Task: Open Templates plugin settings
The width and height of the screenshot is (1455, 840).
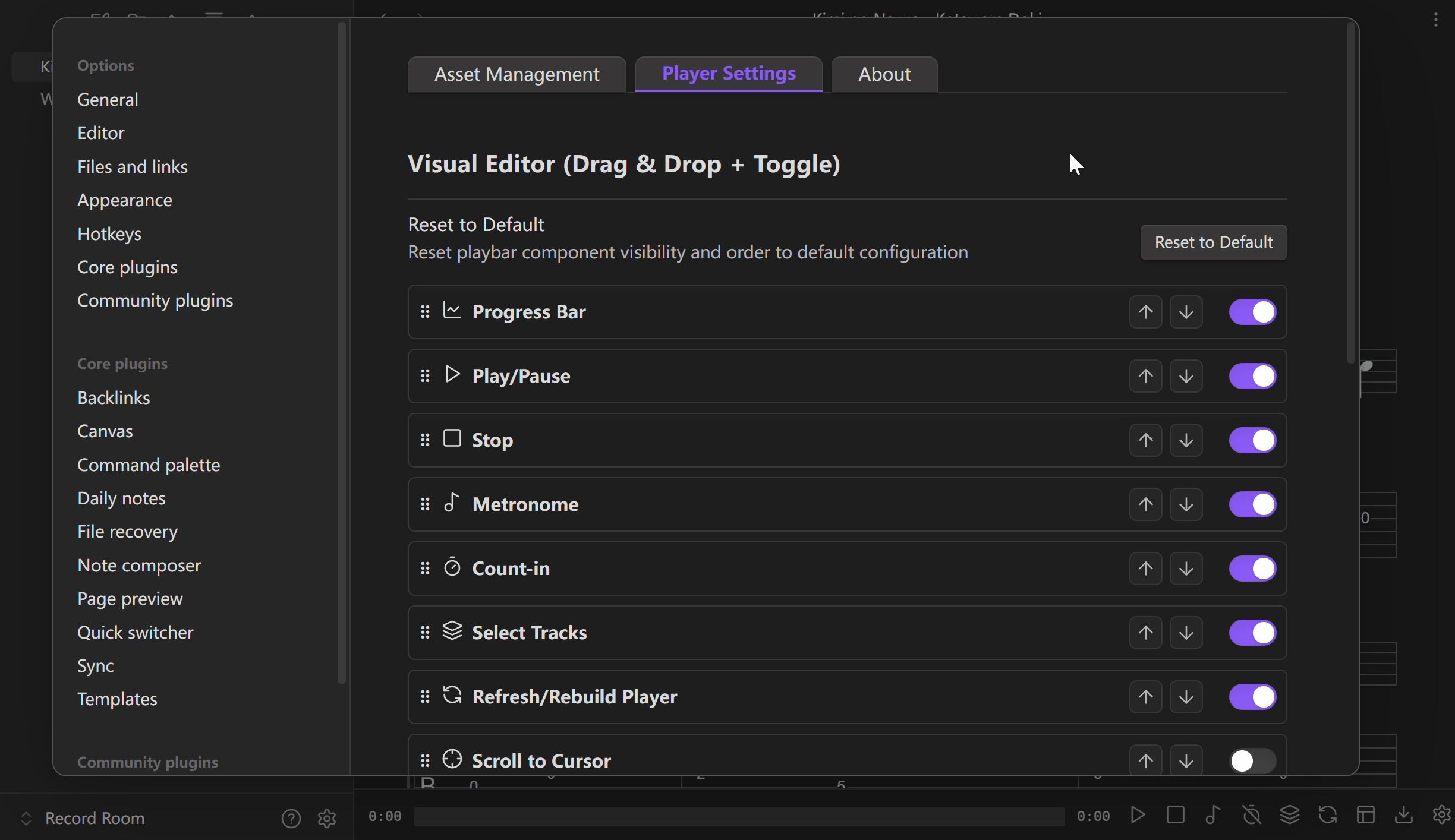Action: (x=117, y=699)
